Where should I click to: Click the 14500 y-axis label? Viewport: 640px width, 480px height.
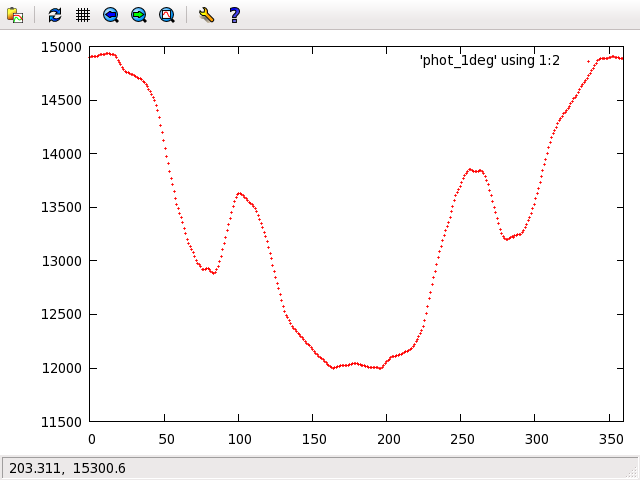click(x=61, y=100)
